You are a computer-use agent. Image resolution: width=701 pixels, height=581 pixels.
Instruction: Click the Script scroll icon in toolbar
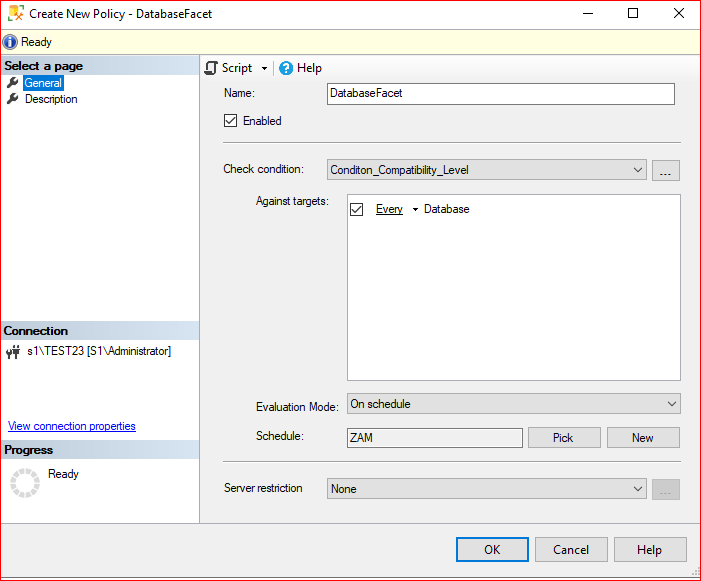pos(211,68)
